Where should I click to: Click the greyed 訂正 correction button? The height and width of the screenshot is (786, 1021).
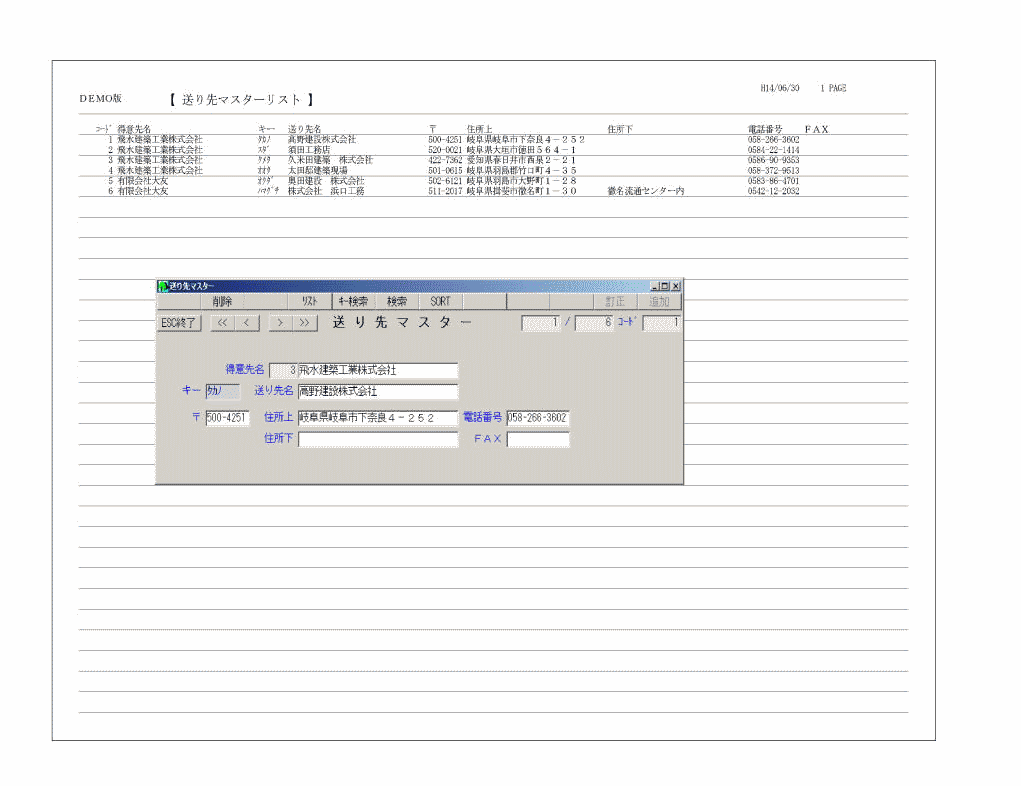pyautogui.click(x=615, y=302)
